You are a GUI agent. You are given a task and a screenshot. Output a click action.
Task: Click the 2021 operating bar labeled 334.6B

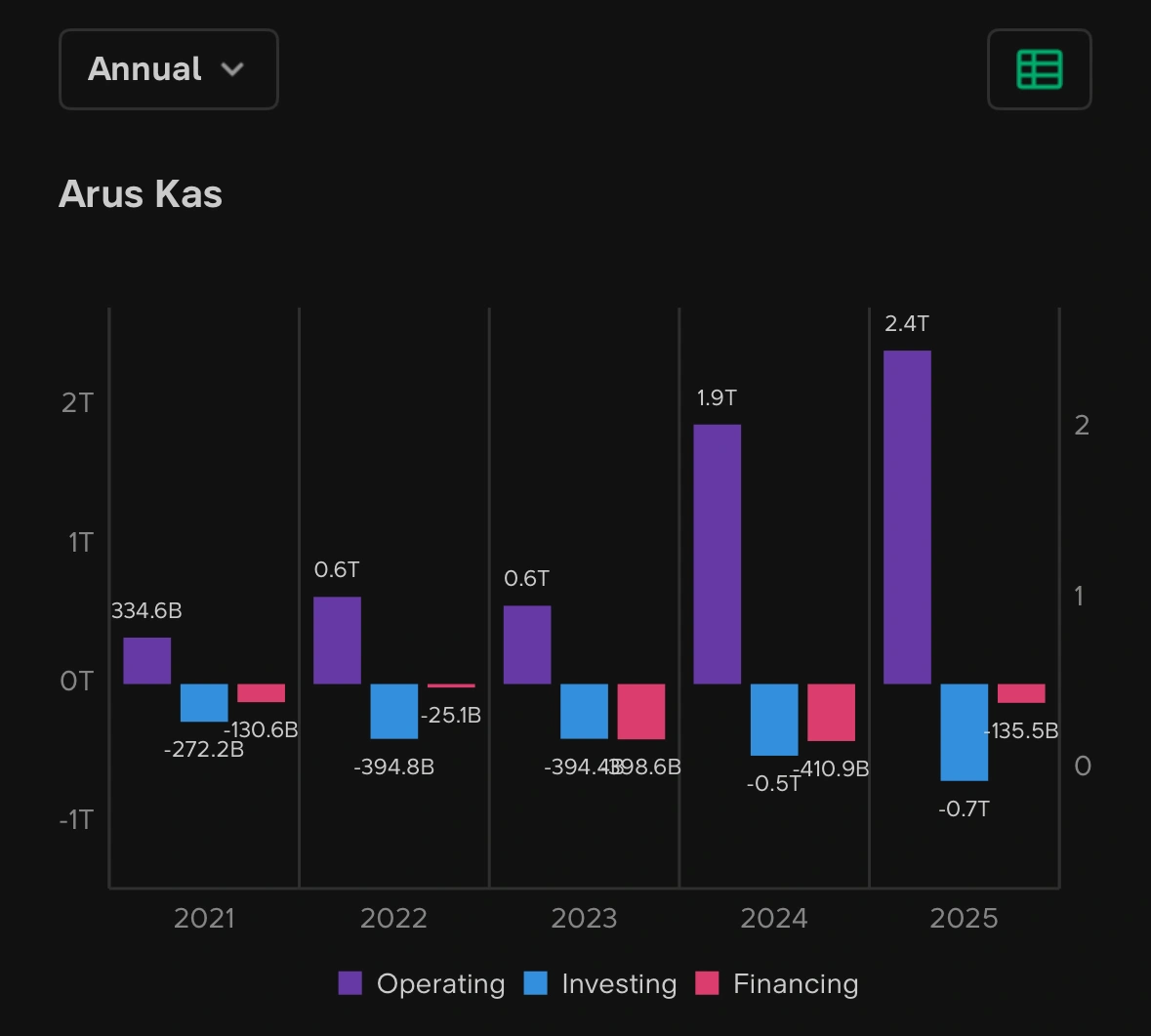point(146,661)
